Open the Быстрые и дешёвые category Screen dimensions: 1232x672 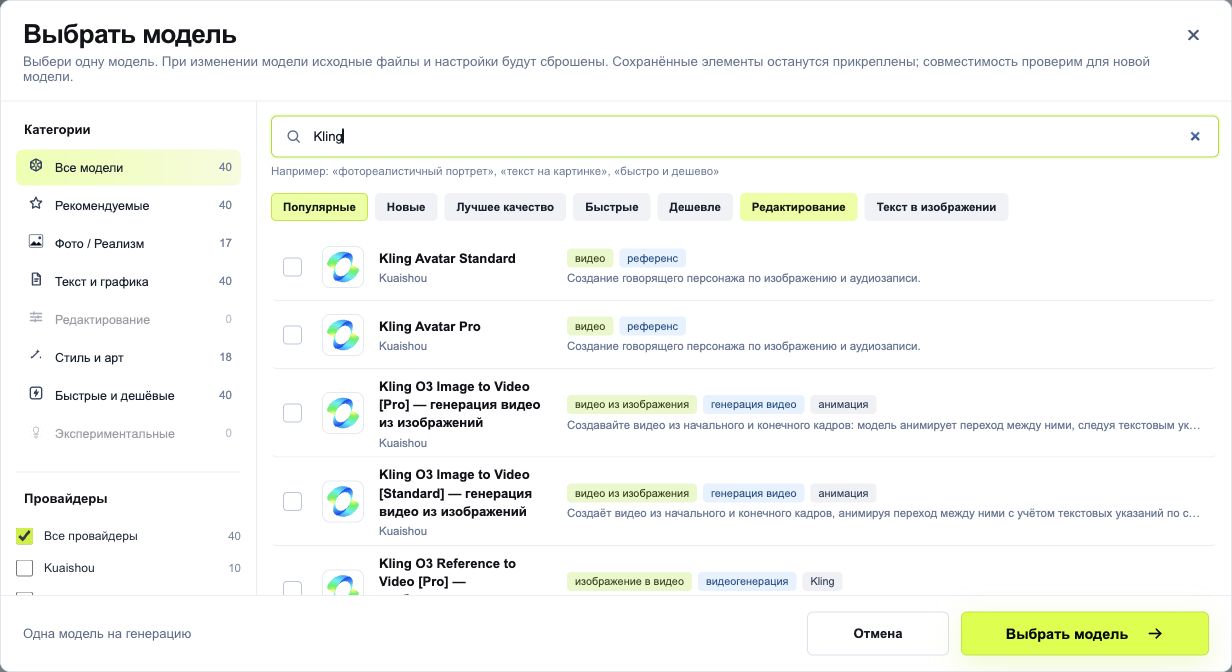[x=128, y=395]
